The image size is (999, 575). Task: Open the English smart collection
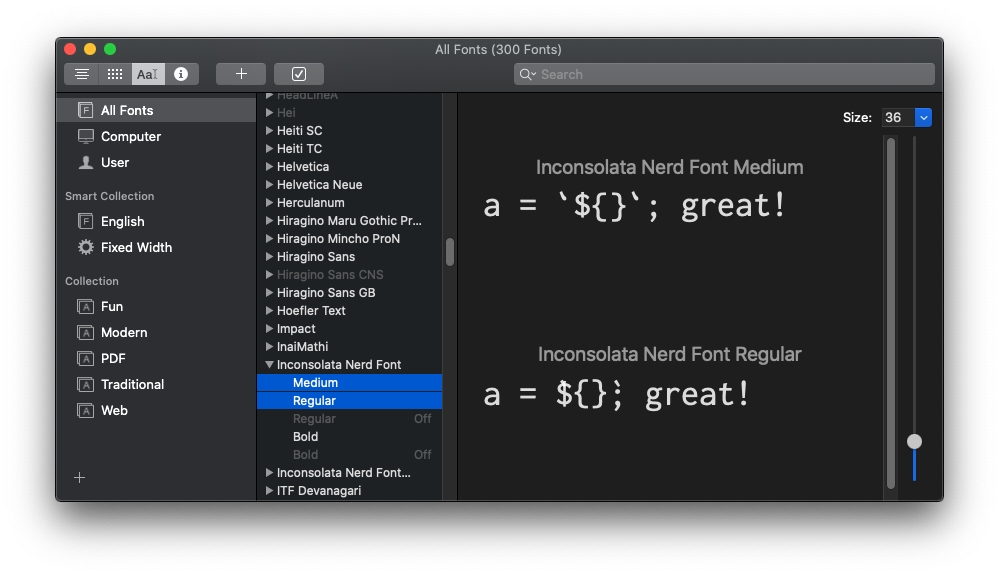[156, 221]
